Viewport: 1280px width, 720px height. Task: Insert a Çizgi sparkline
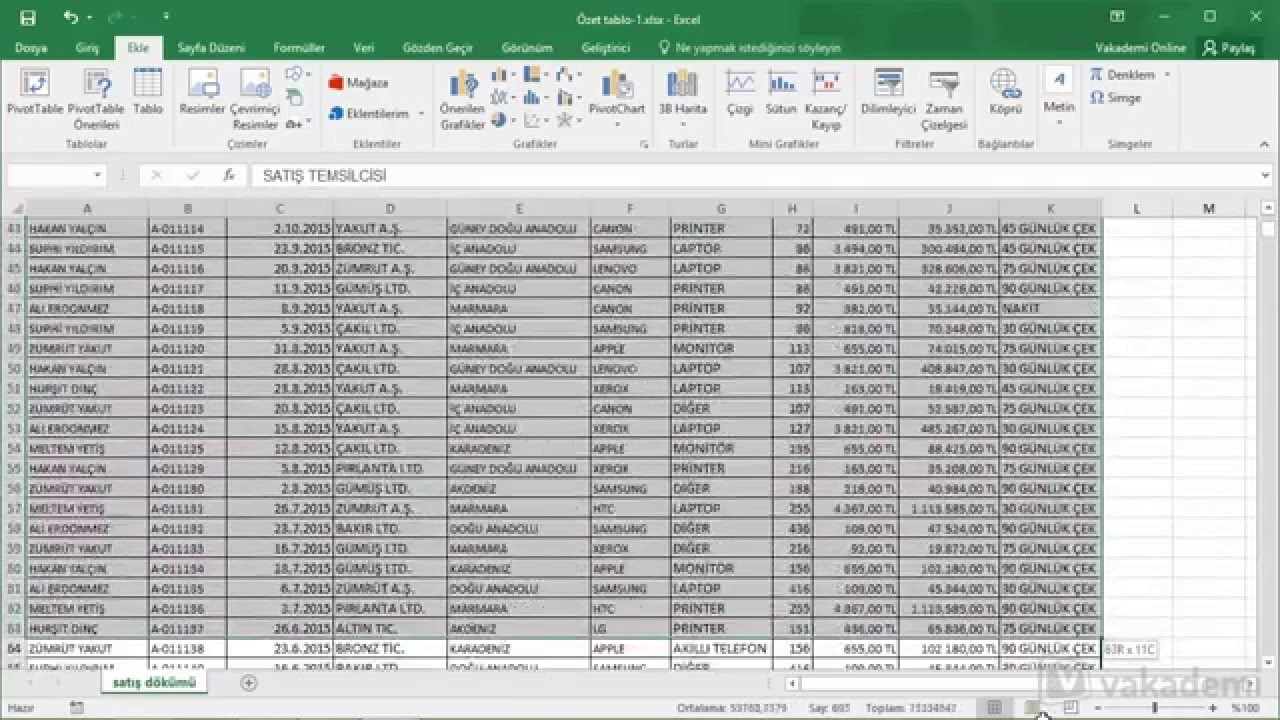[x=740, y=92]
